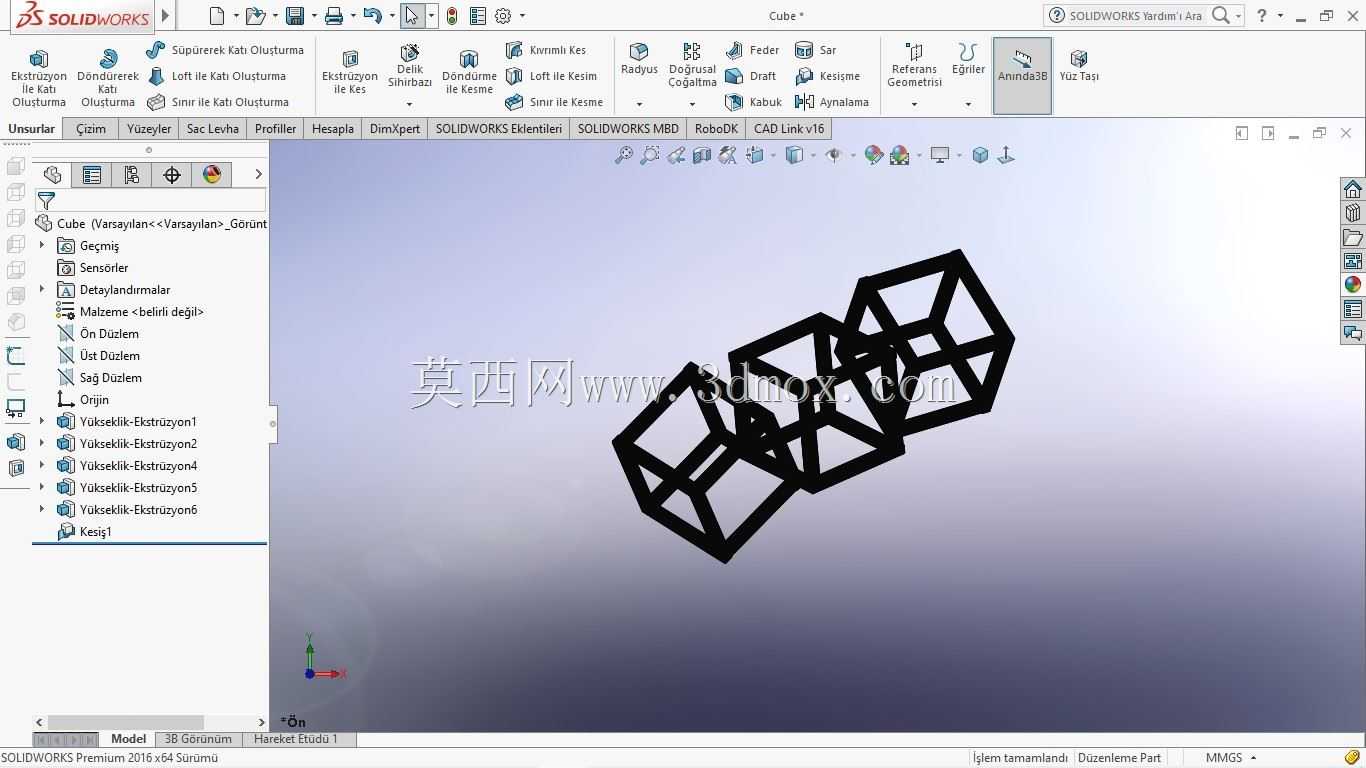Open the Edit Appearance color icon
This screenshot has width=1366, height=768.
(x=873, y=155)
